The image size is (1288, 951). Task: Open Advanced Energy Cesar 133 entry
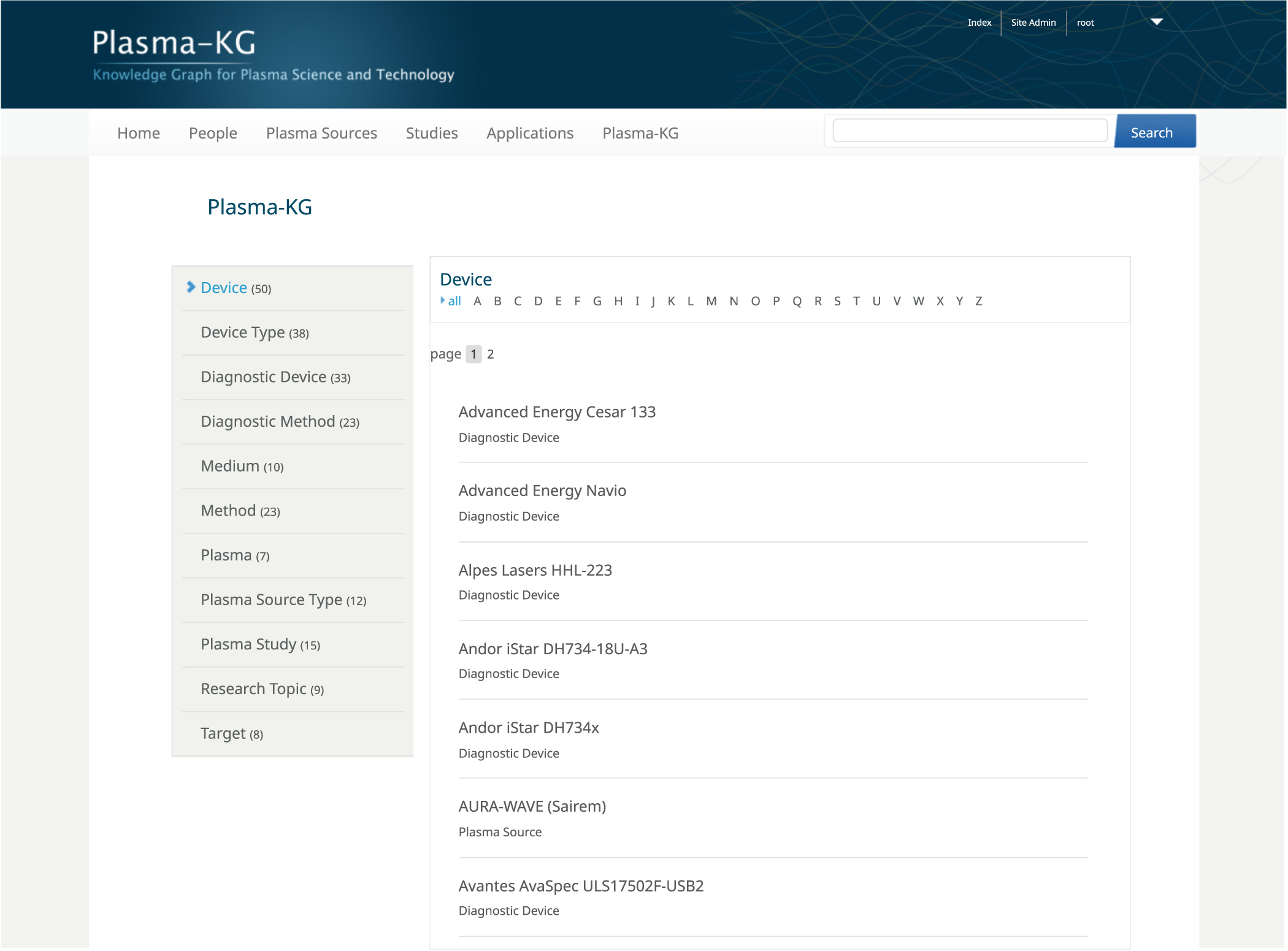(557, 412)
